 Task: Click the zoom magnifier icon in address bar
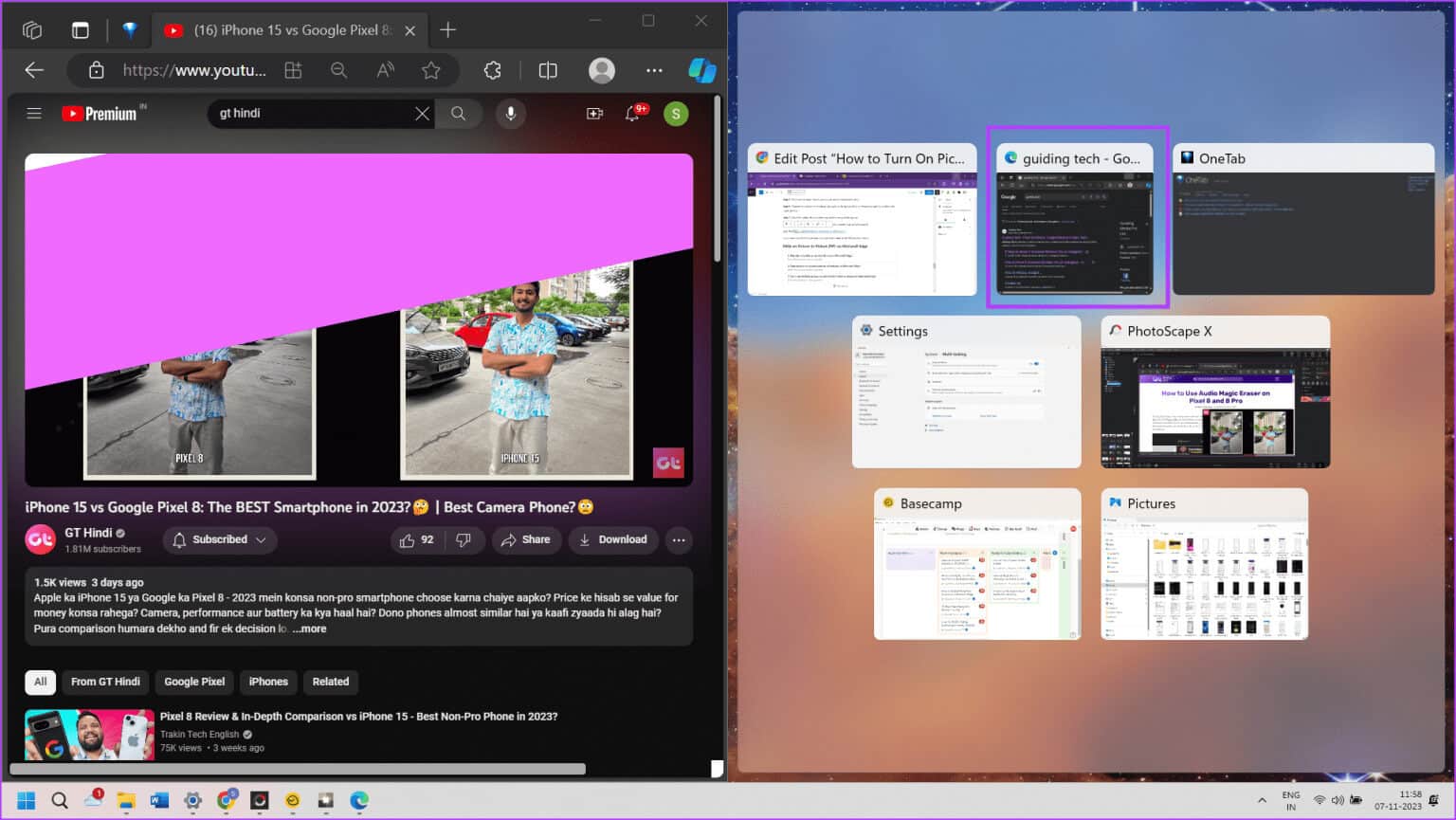[338, 70]
